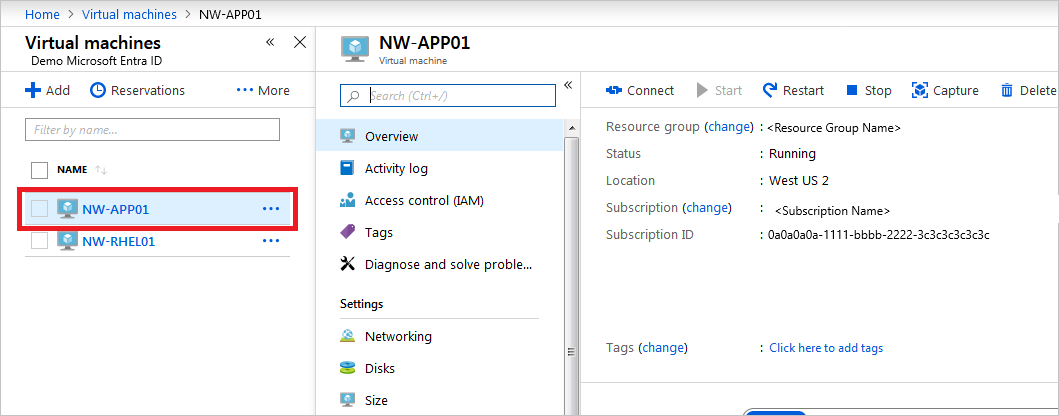
Task: Click the magnifier icon in the search box
Action: point(353,96)
